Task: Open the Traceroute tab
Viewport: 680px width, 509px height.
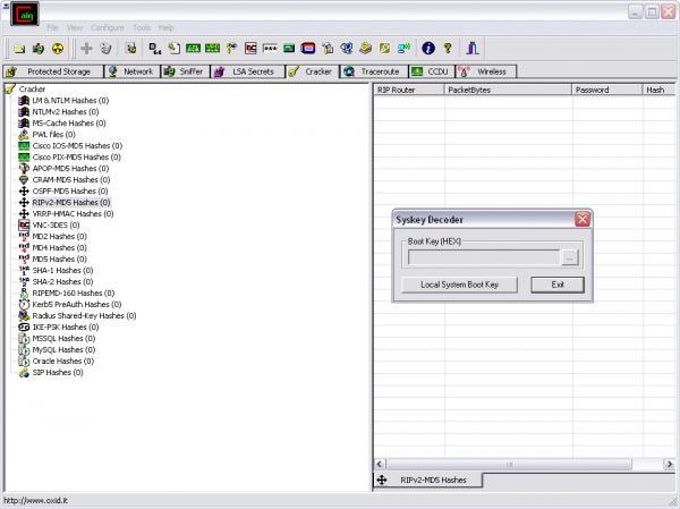Action: (x=374, y=72)
